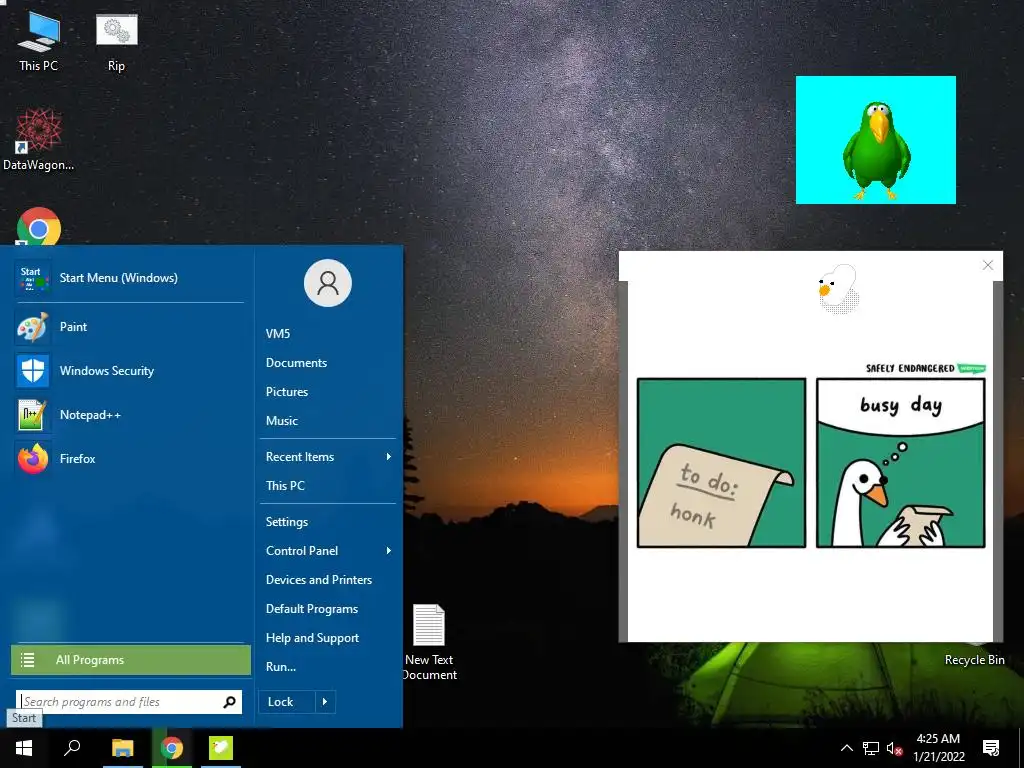1024x768 pixels.
Task: Click the Firefox icon in Start menu
Action: [33, 458]
